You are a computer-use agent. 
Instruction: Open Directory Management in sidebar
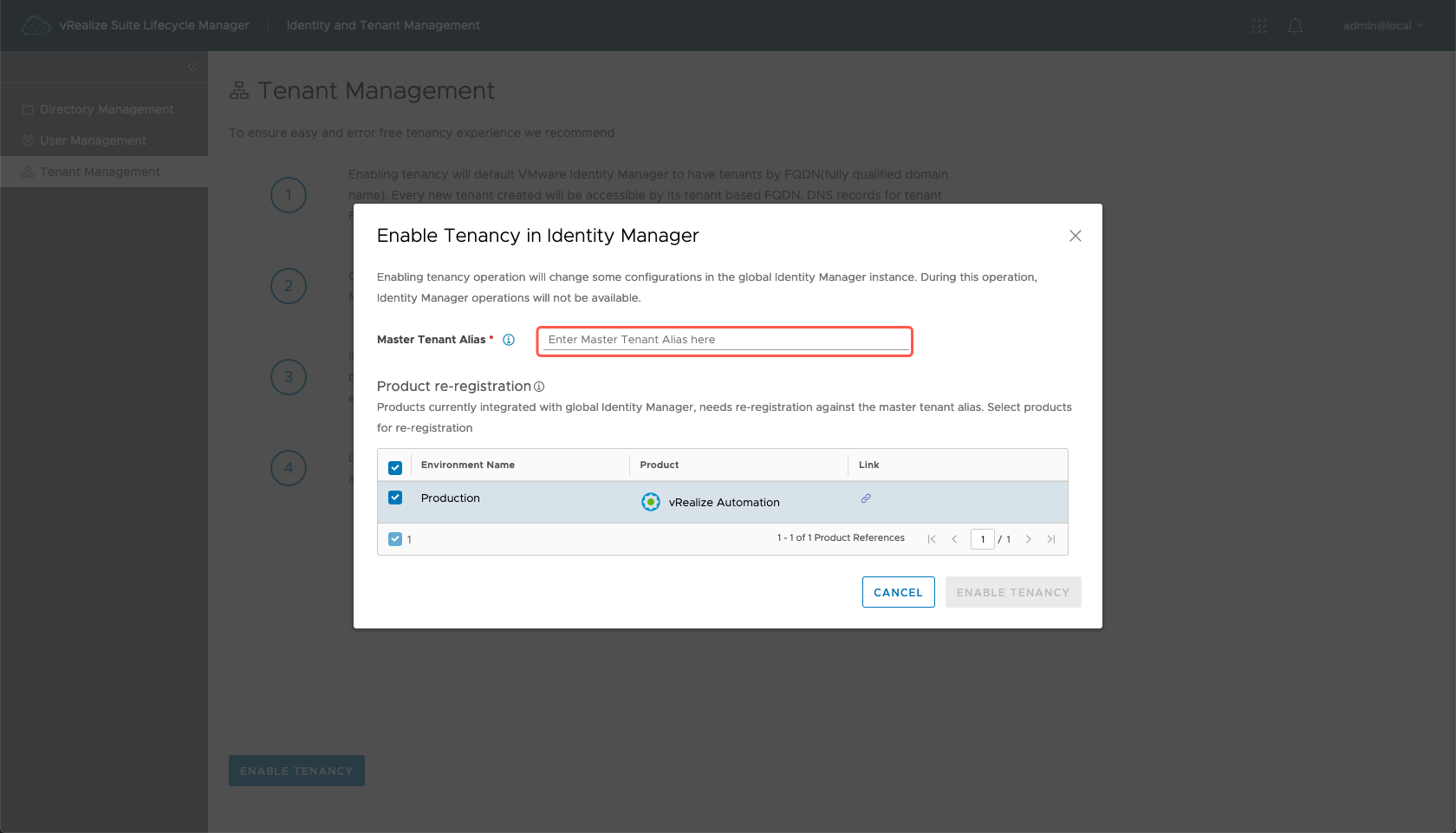click(106, 109)
